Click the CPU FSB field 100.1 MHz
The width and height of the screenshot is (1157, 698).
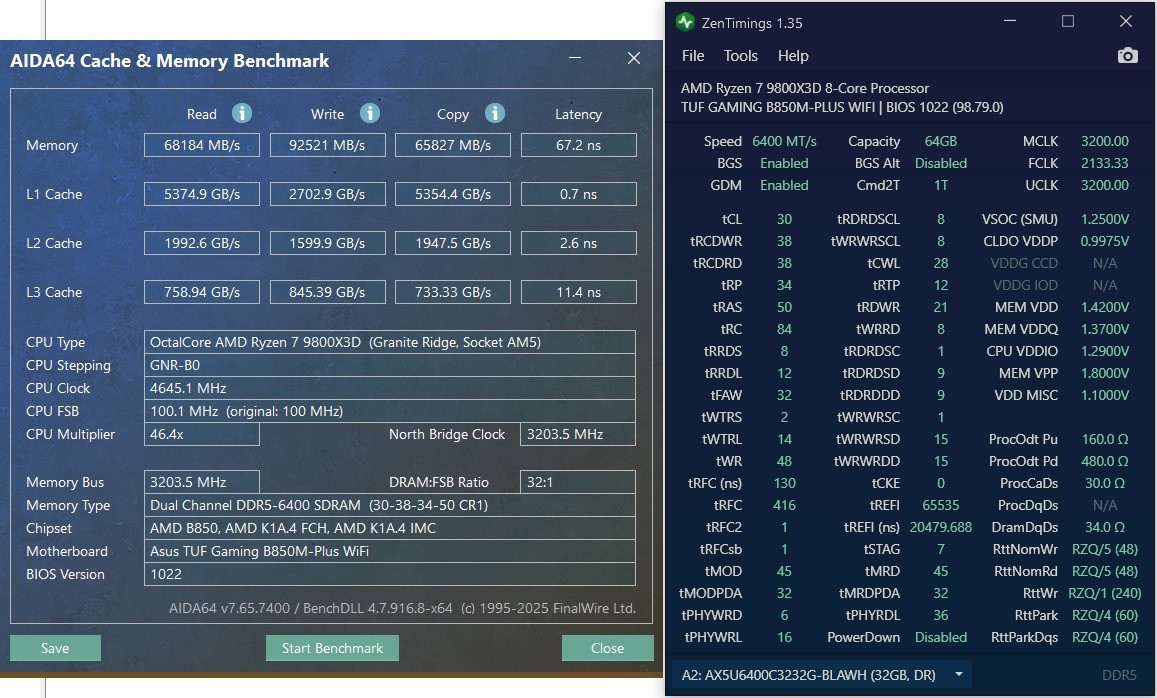pyautogui.click(x=390, y=411)
